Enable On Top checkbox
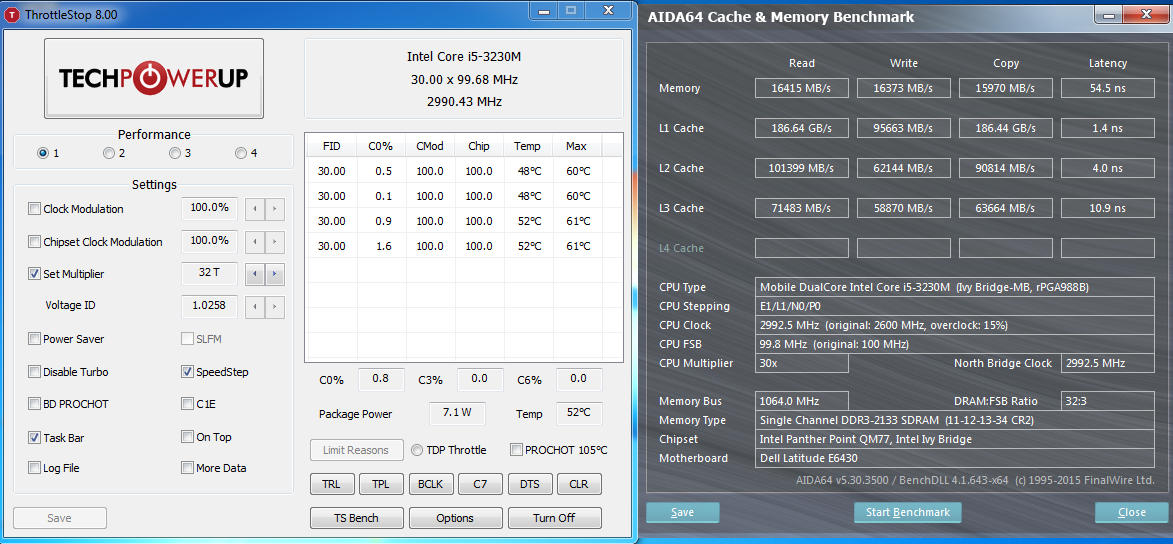This screenshot has height=544, width=1173. (187, 437)
